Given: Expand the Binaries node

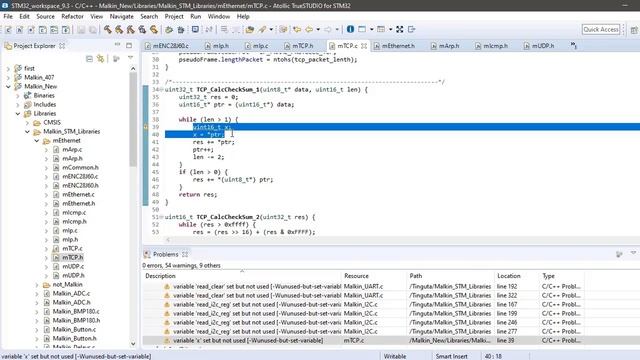Looking at the screenshot, I should click(x=18, y=96).
